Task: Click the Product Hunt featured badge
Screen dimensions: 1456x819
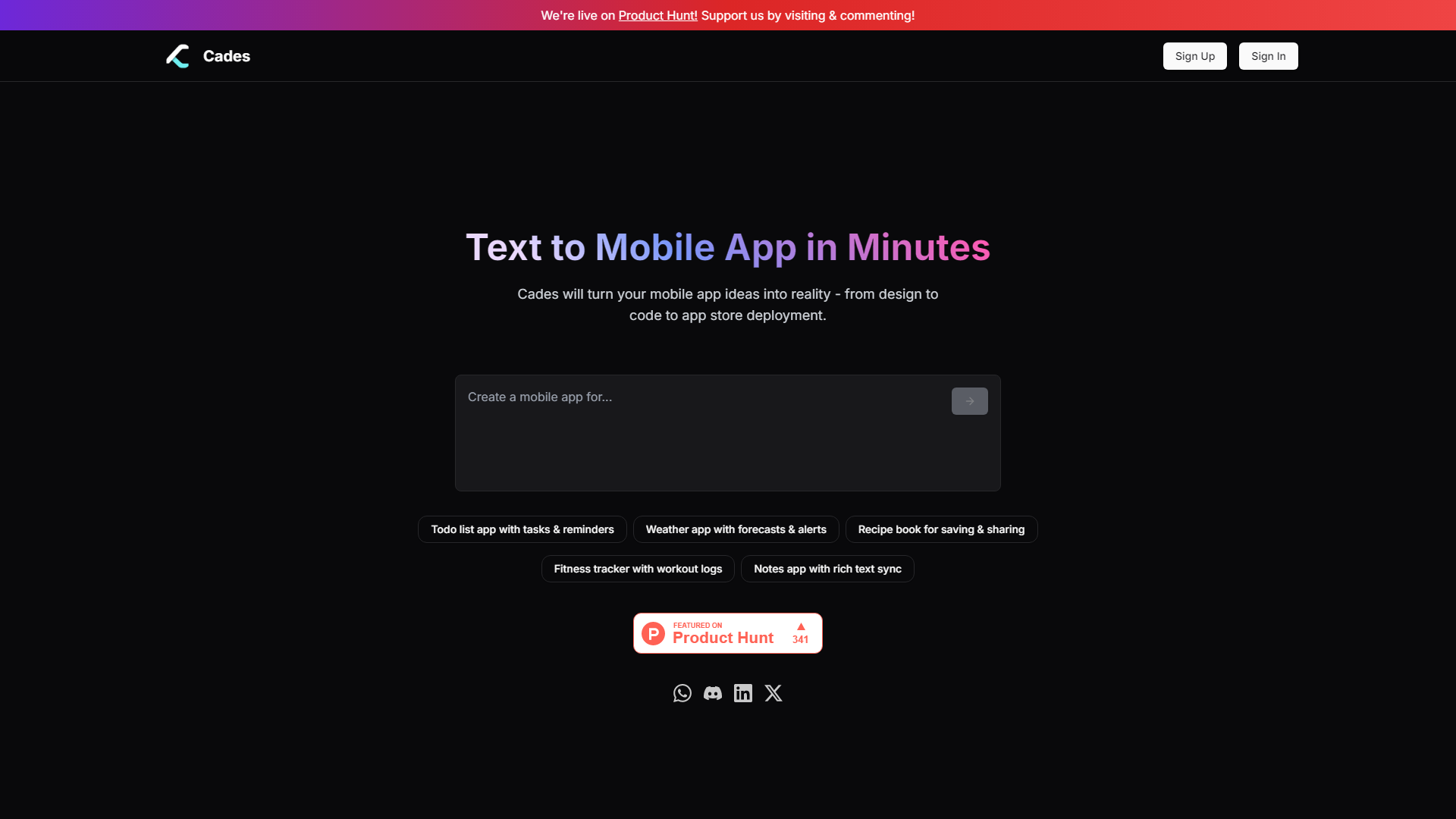Action: pyautogui.click(x=727, y=632)
